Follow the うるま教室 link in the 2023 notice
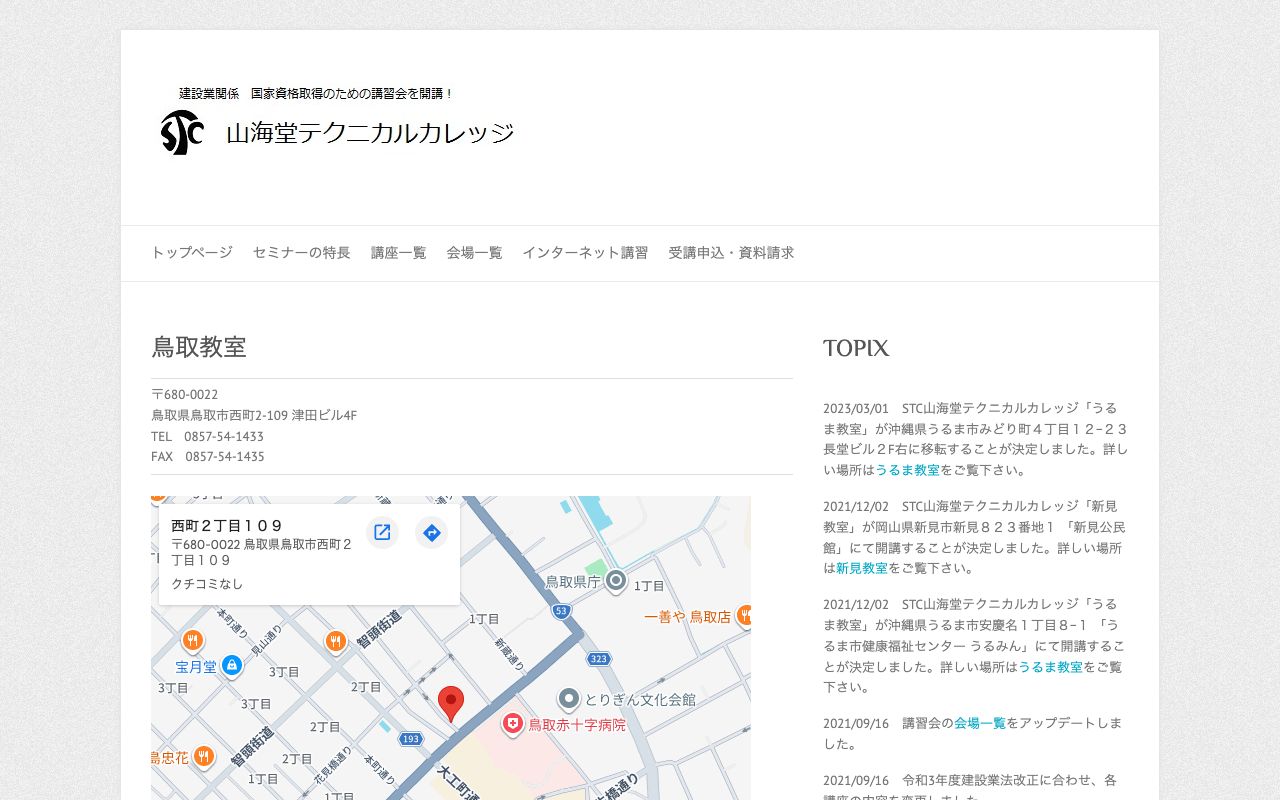 click(x=908, y=469)
